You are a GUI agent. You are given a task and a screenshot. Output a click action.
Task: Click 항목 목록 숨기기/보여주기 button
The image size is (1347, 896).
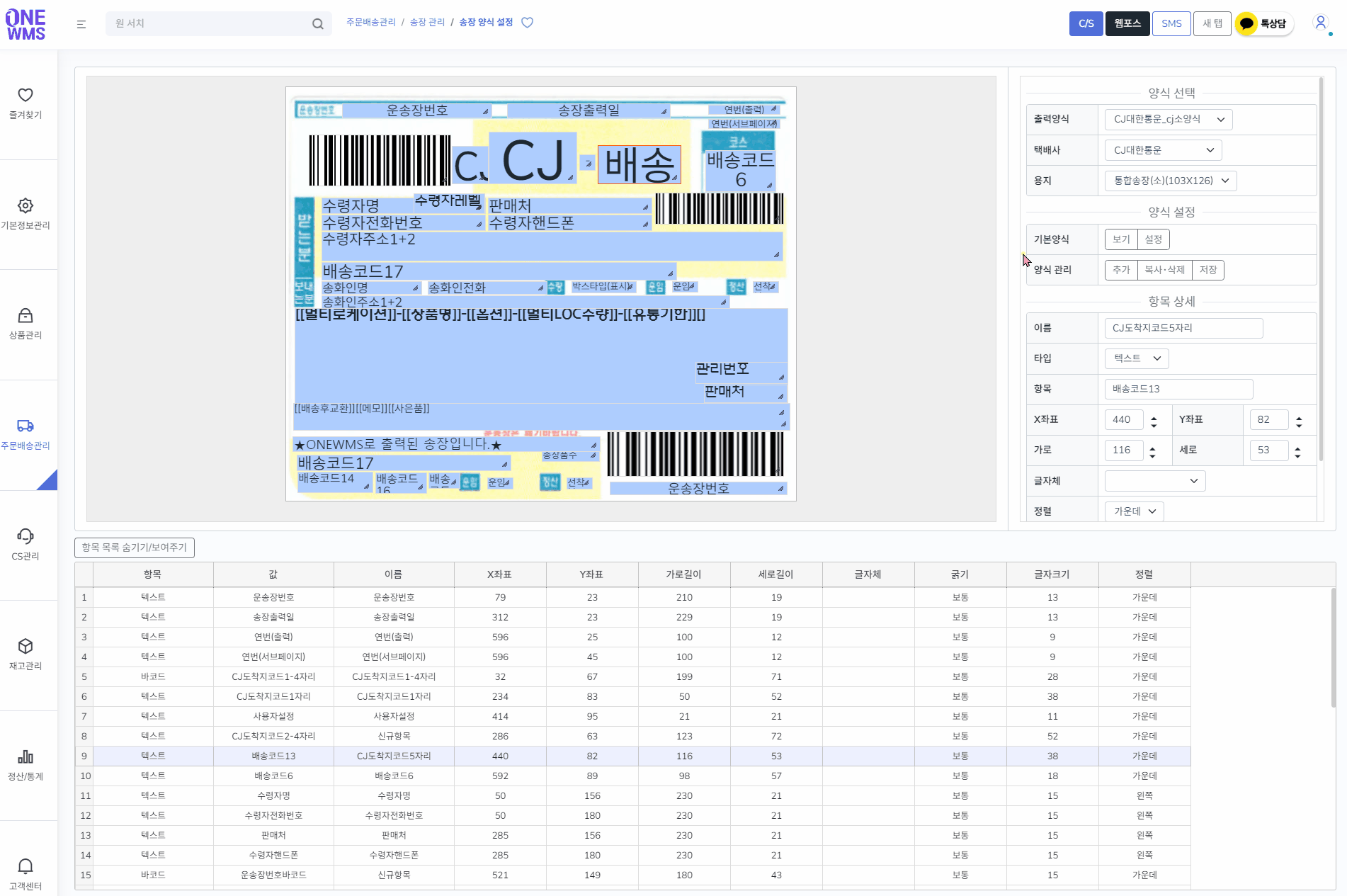(x=135, y=548)
